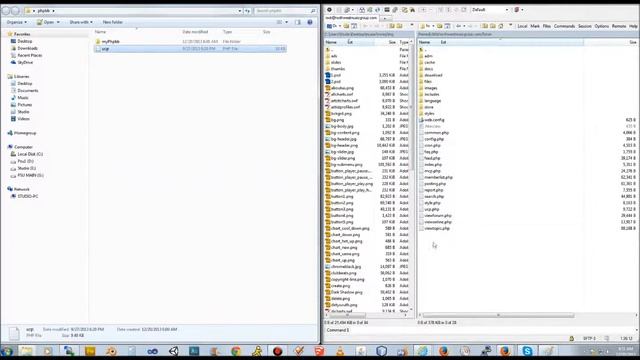640x360 pixels.
Task: Open the Remote menu in WinSCP
Action: 619,26
